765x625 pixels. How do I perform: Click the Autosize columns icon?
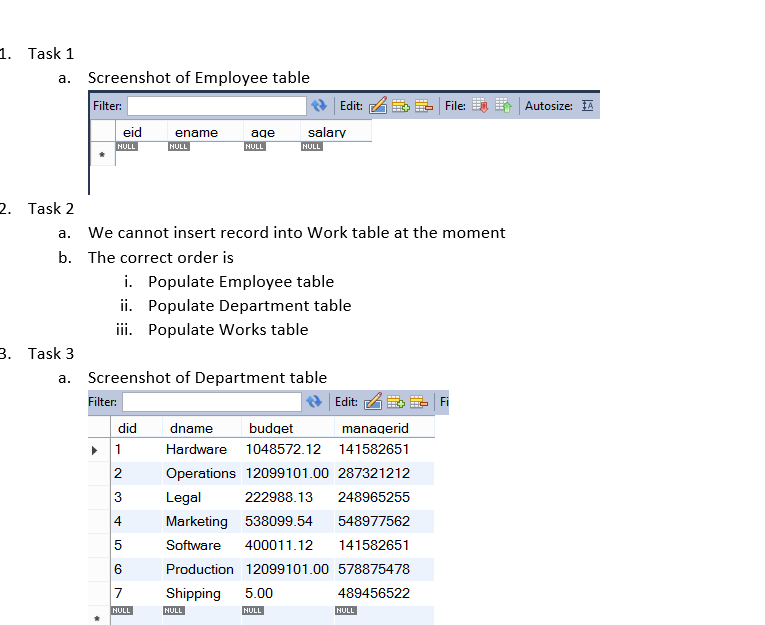(588, 106)
